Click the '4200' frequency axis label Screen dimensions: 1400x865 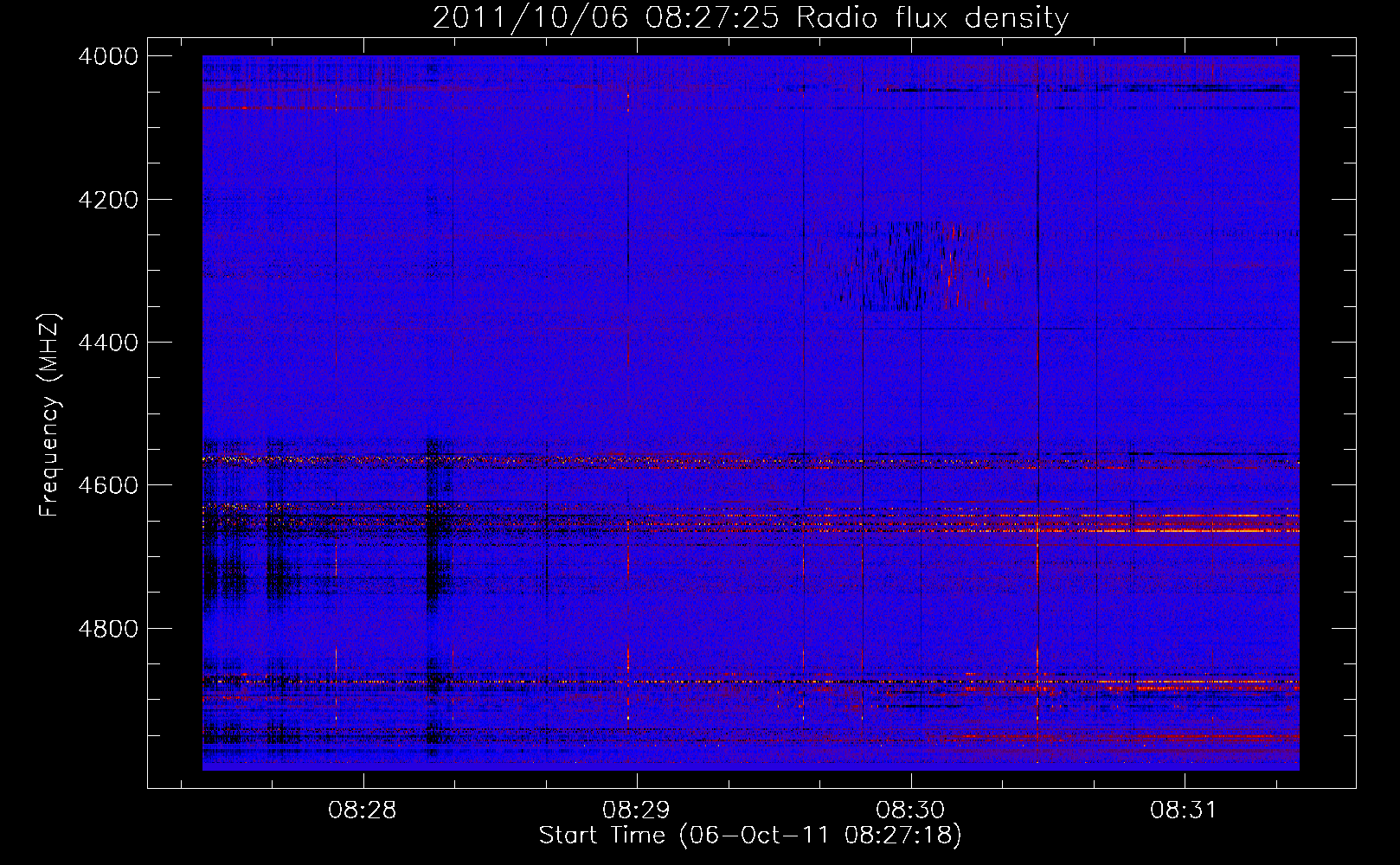coord(108,200)
